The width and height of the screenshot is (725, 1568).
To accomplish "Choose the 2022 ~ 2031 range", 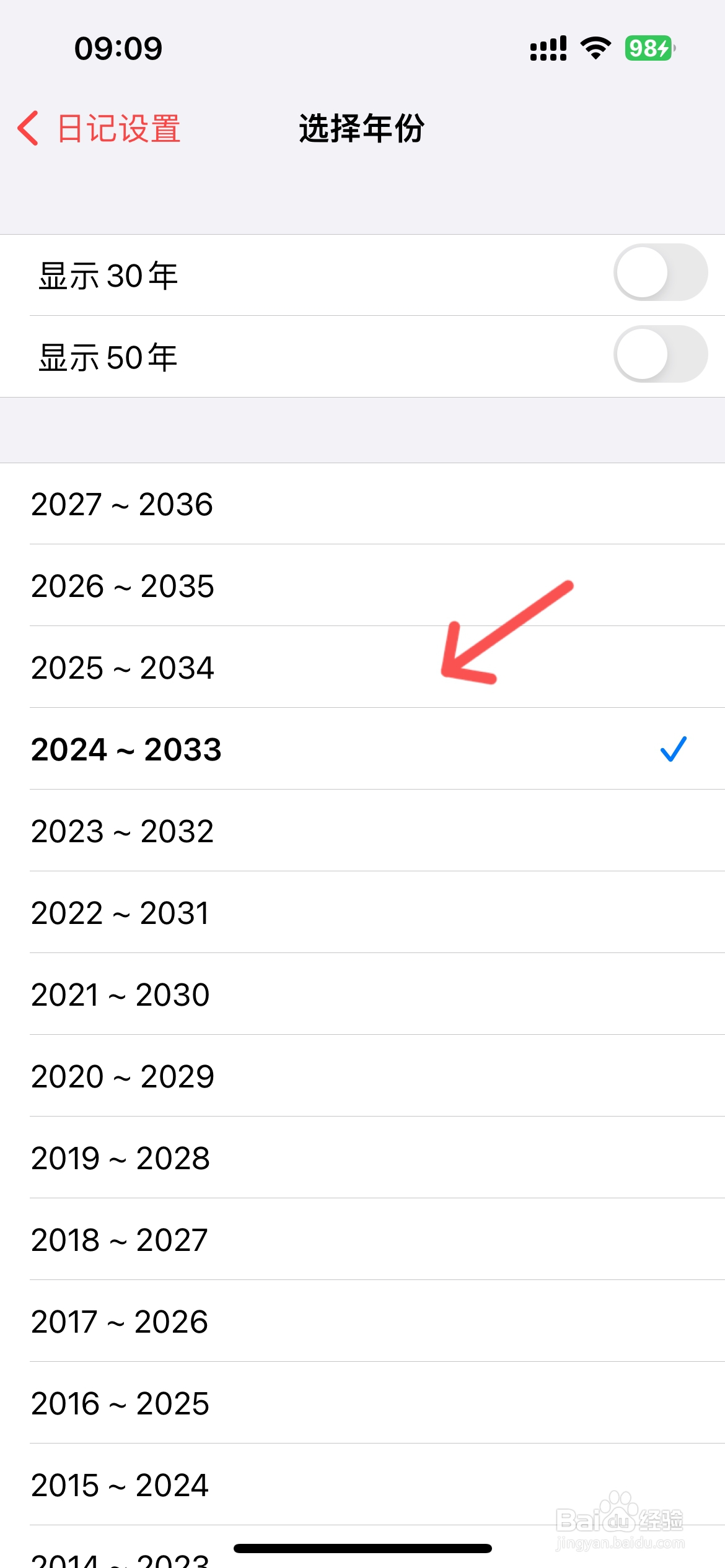I will [362, 913].
